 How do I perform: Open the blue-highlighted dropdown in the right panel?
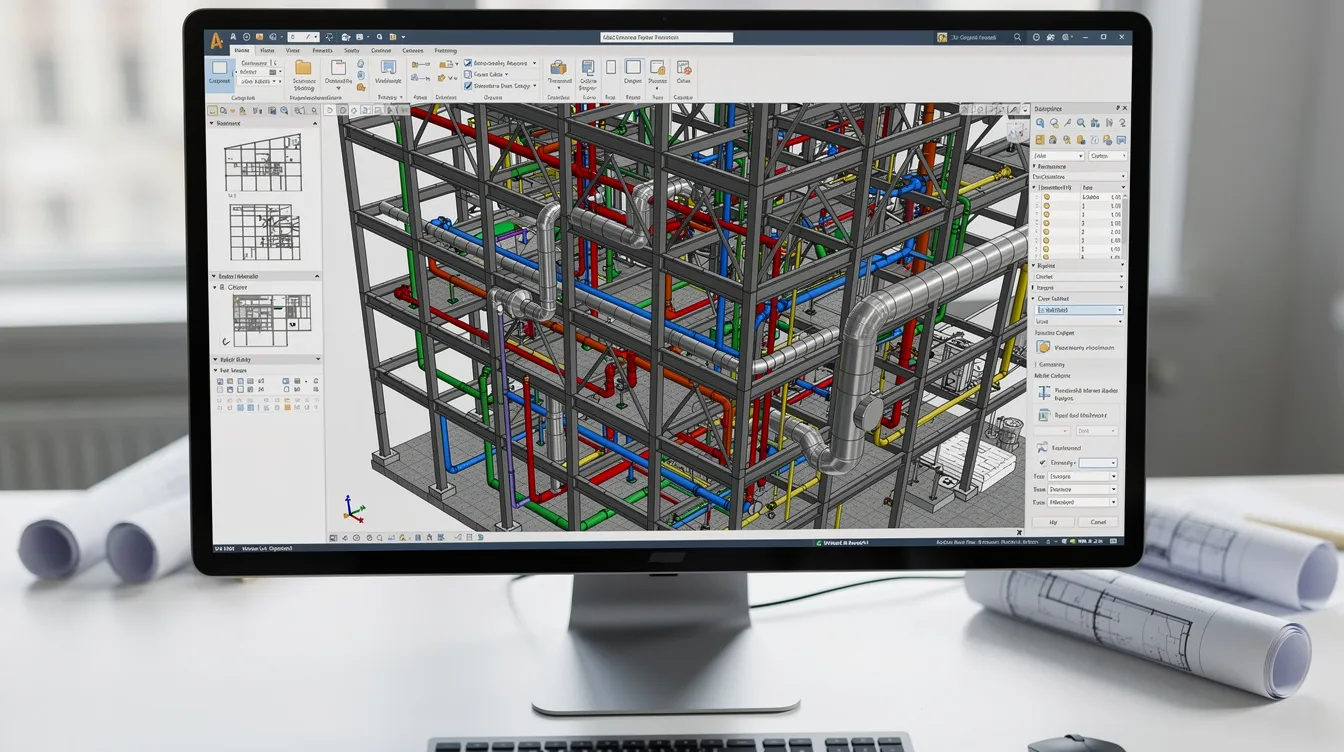click(1079, 310)
